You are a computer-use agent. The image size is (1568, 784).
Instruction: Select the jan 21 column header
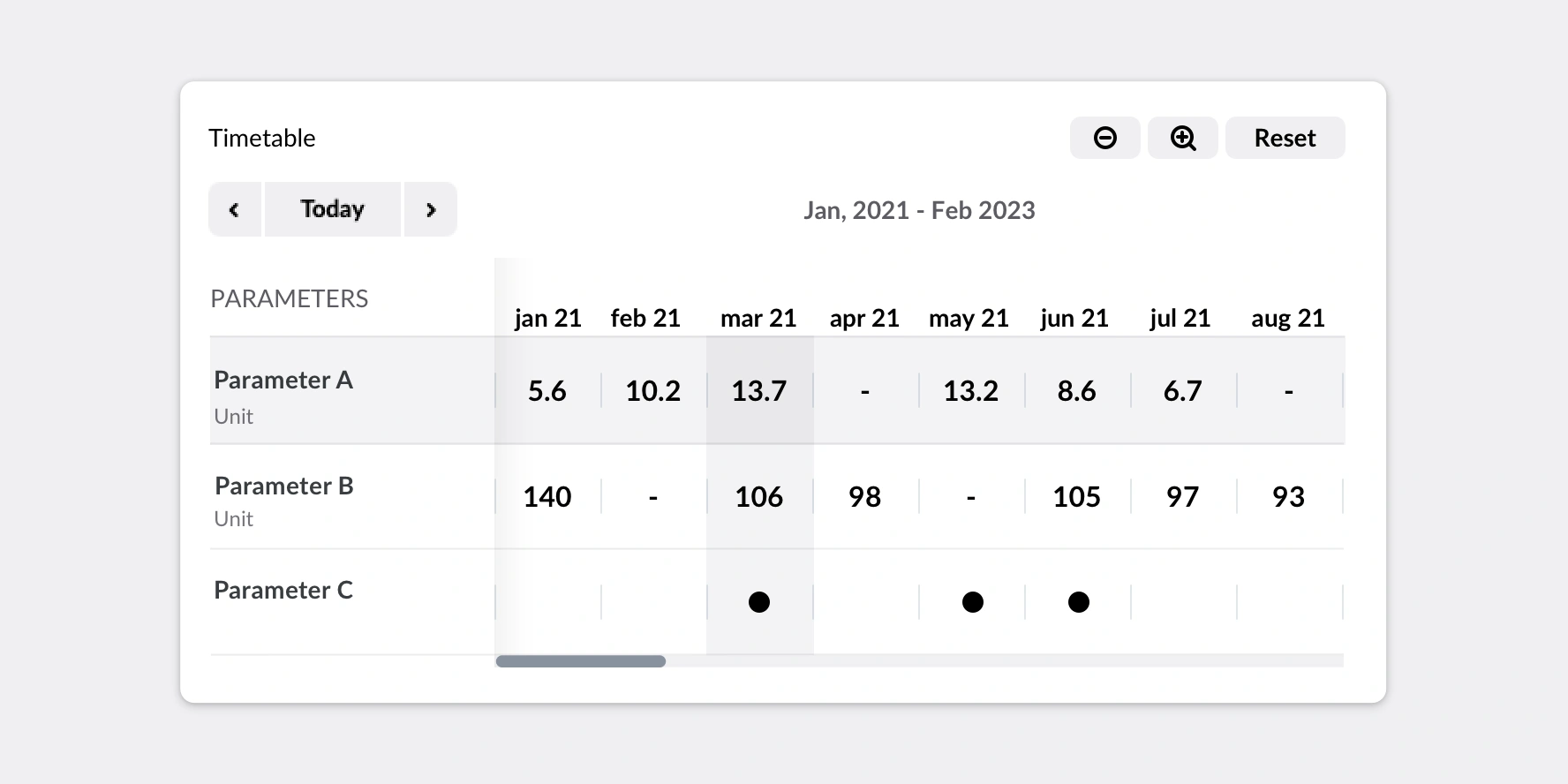tap(547, 318)
